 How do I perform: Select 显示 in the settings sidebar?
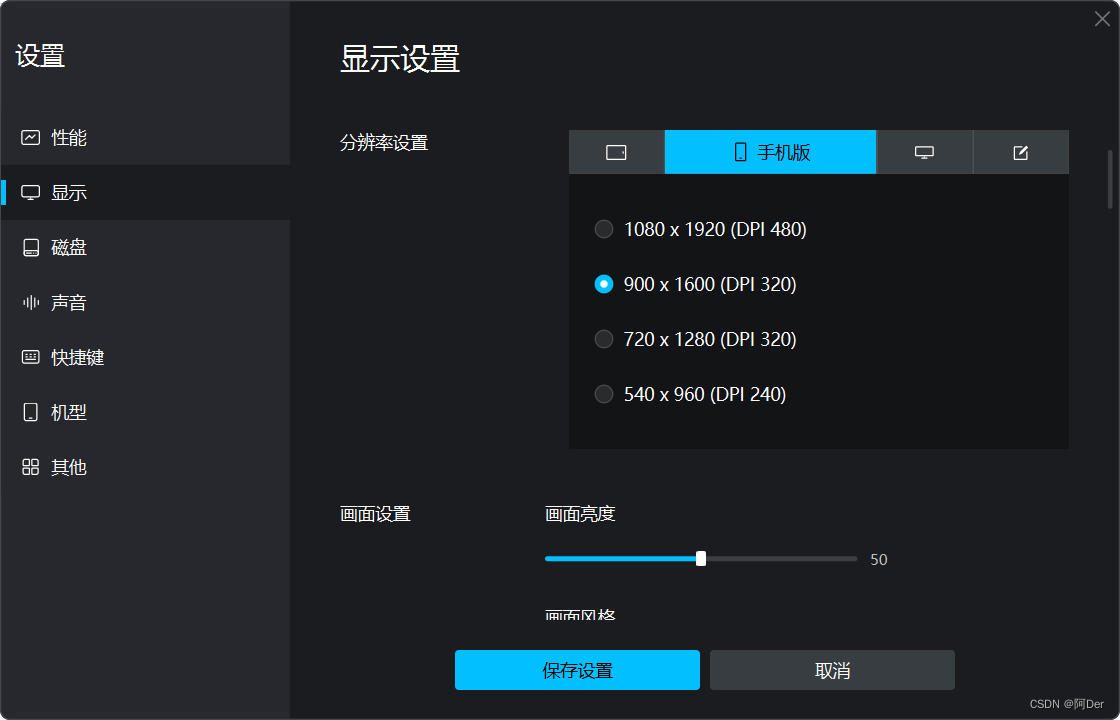coord(60,192)
